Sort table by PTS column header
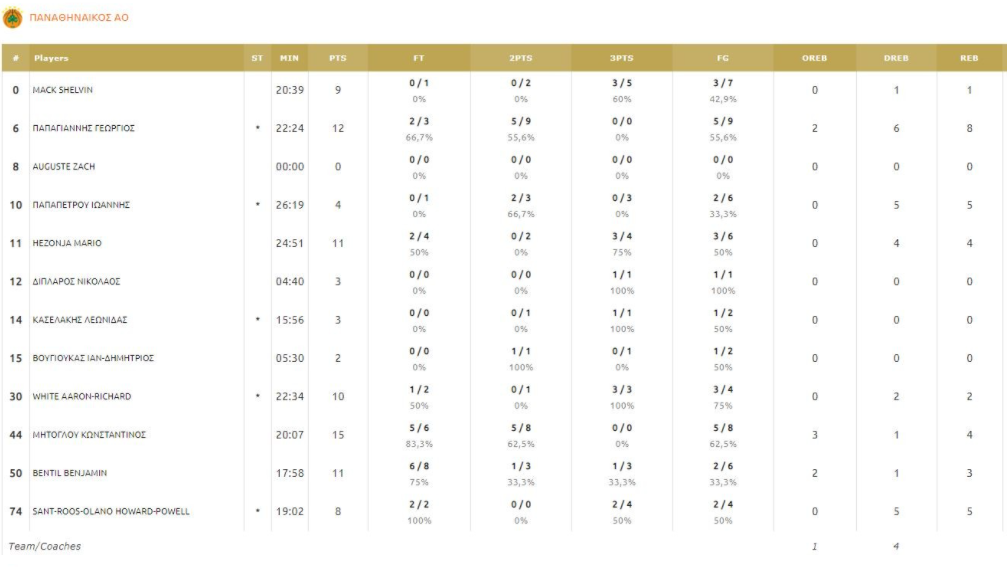Screen dimensions: 1007x567 [338, 58]
